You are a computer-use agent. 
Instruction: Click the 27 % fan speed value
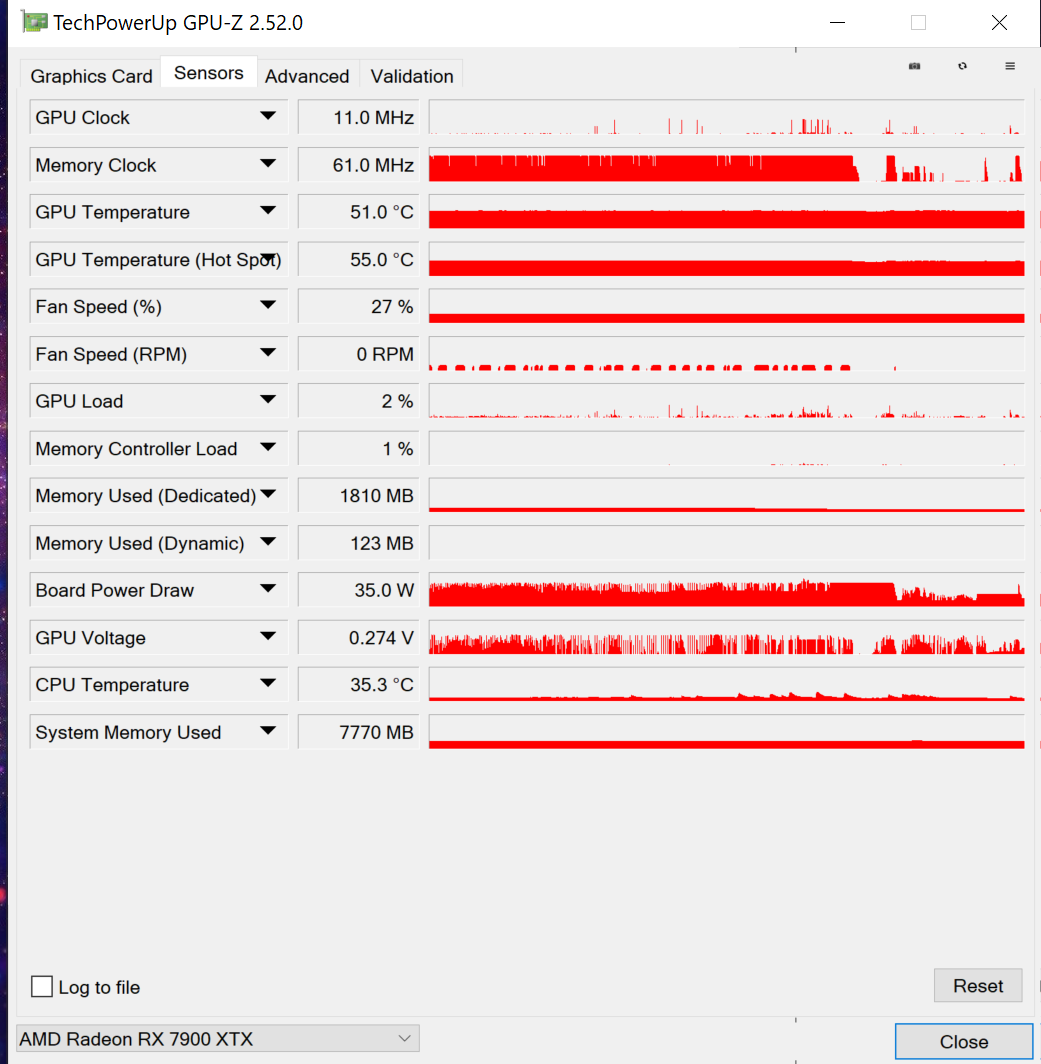pos(358,307)
